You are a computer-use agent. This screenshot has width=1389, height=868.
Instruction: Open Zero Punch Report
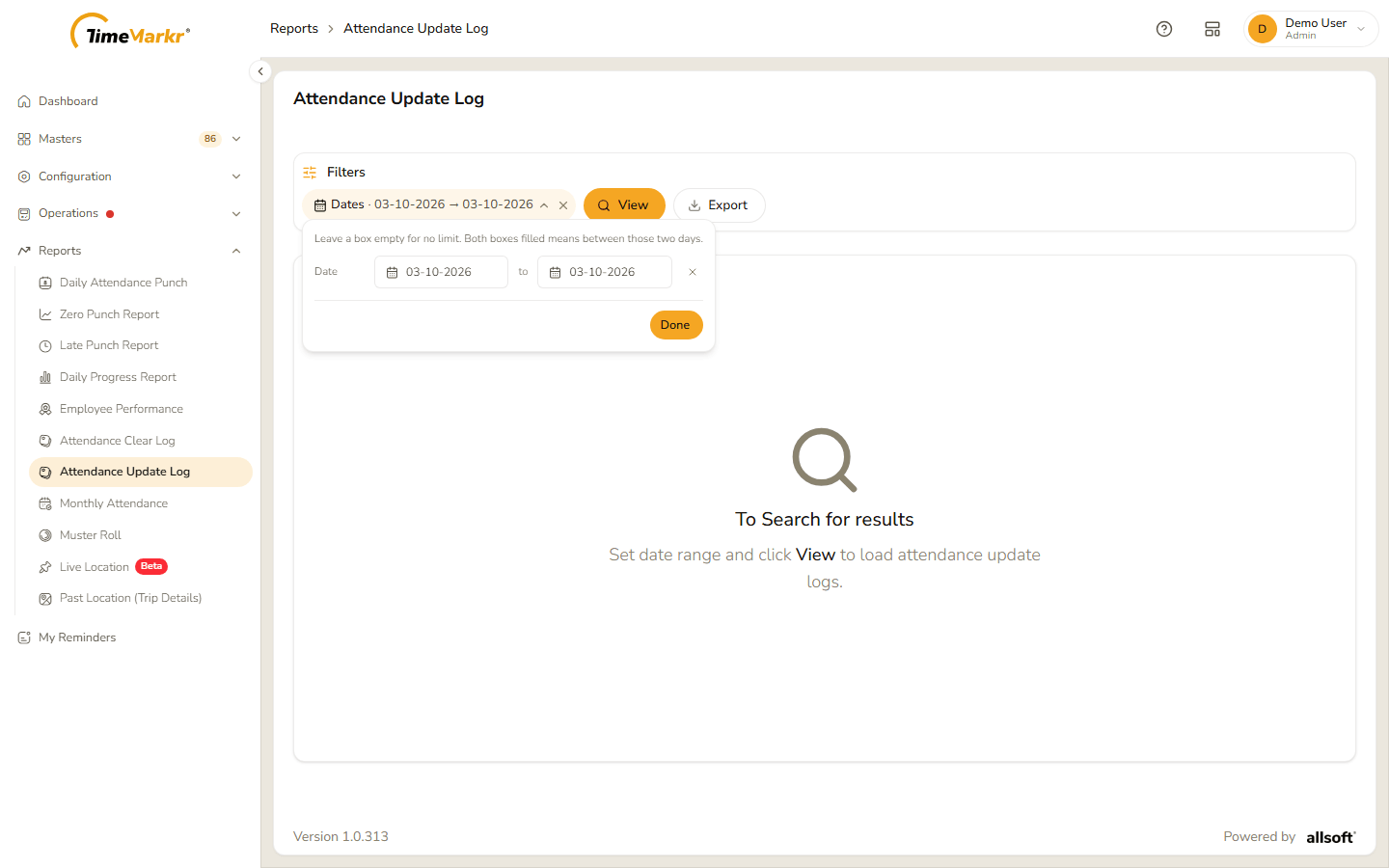coord(141,314)
